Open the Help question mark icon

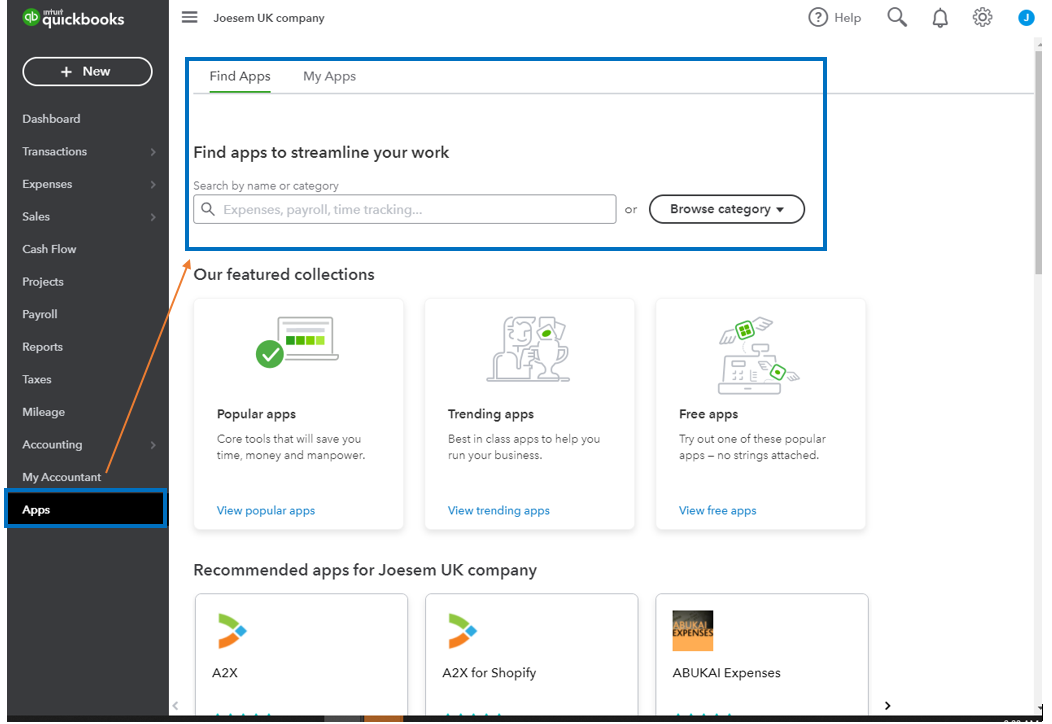pyautogui.click(x=818, y=17)
